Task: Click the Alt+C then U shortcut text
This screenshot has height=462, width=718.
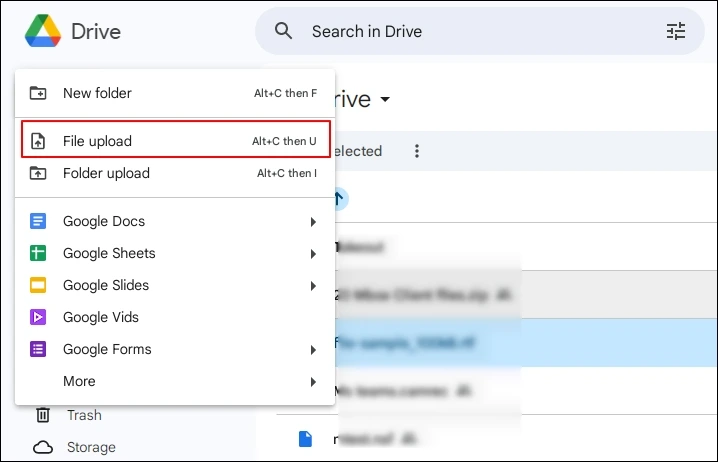Action: click(284, 141)
